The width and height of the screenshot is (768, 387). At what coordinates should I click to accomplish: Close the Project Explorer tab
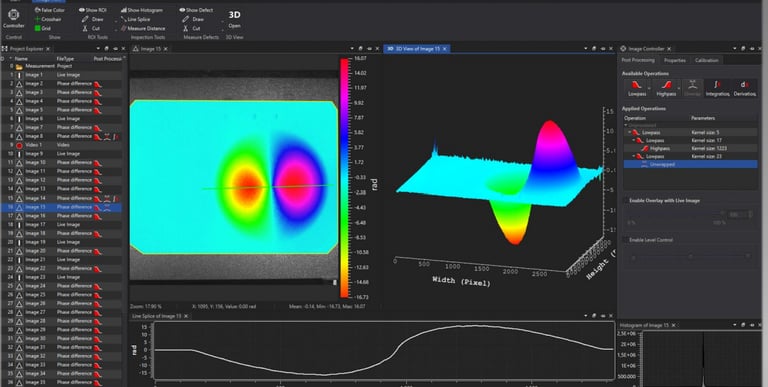click(48, 49)
